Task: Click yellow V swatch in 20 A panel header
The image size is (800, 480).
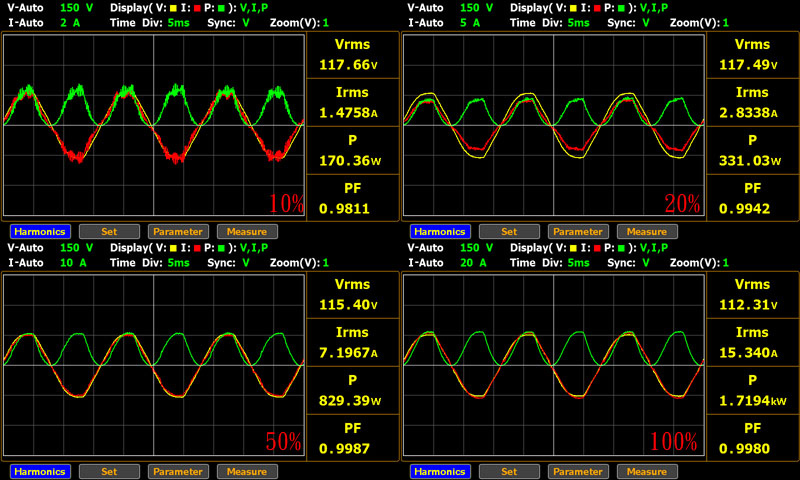Action: (x=573, y=248)
